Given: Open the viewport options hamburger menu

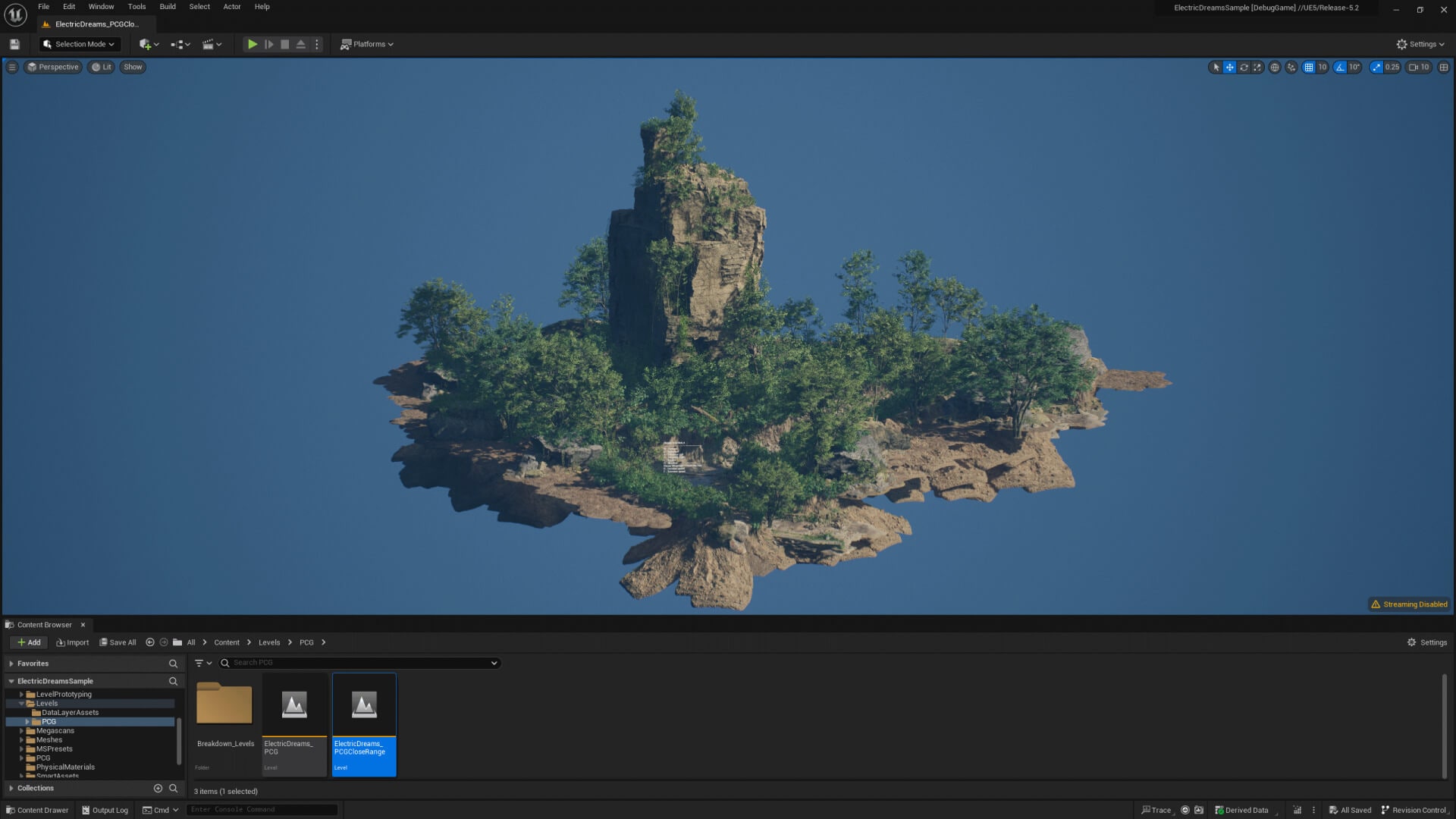Looking at the screenshot, I should click(11, 67).
